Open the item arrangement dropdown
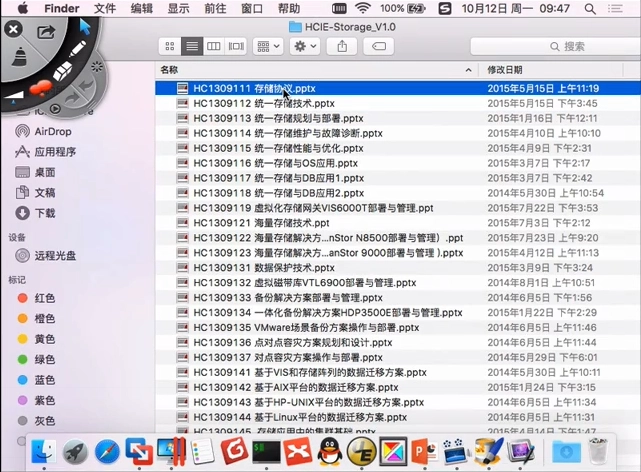The image size is (641, 472). (268, 46)
